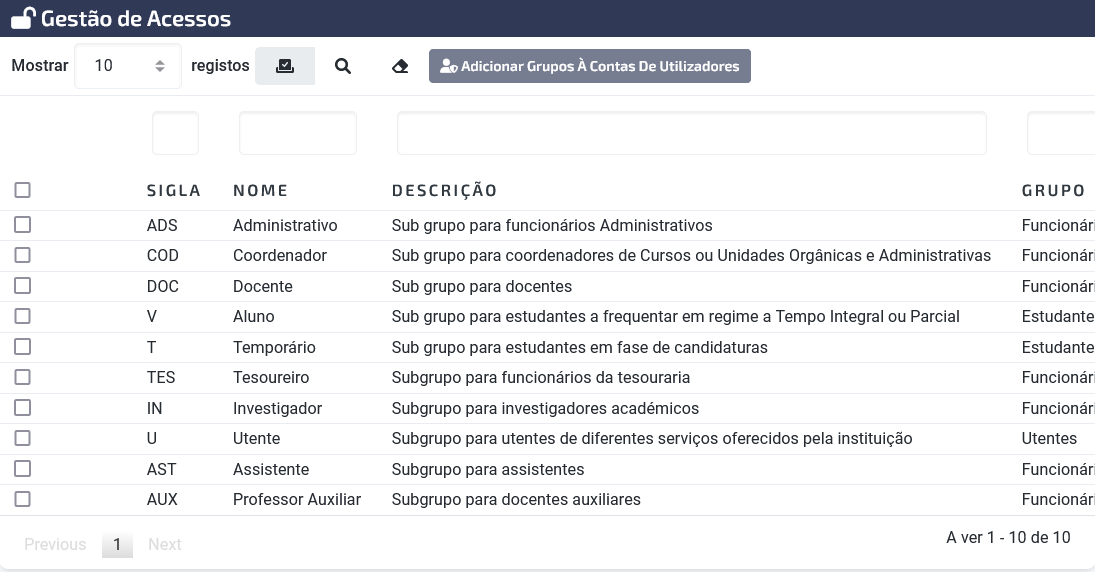Click the Next pagination link
1095x572 pixels.
165,544
